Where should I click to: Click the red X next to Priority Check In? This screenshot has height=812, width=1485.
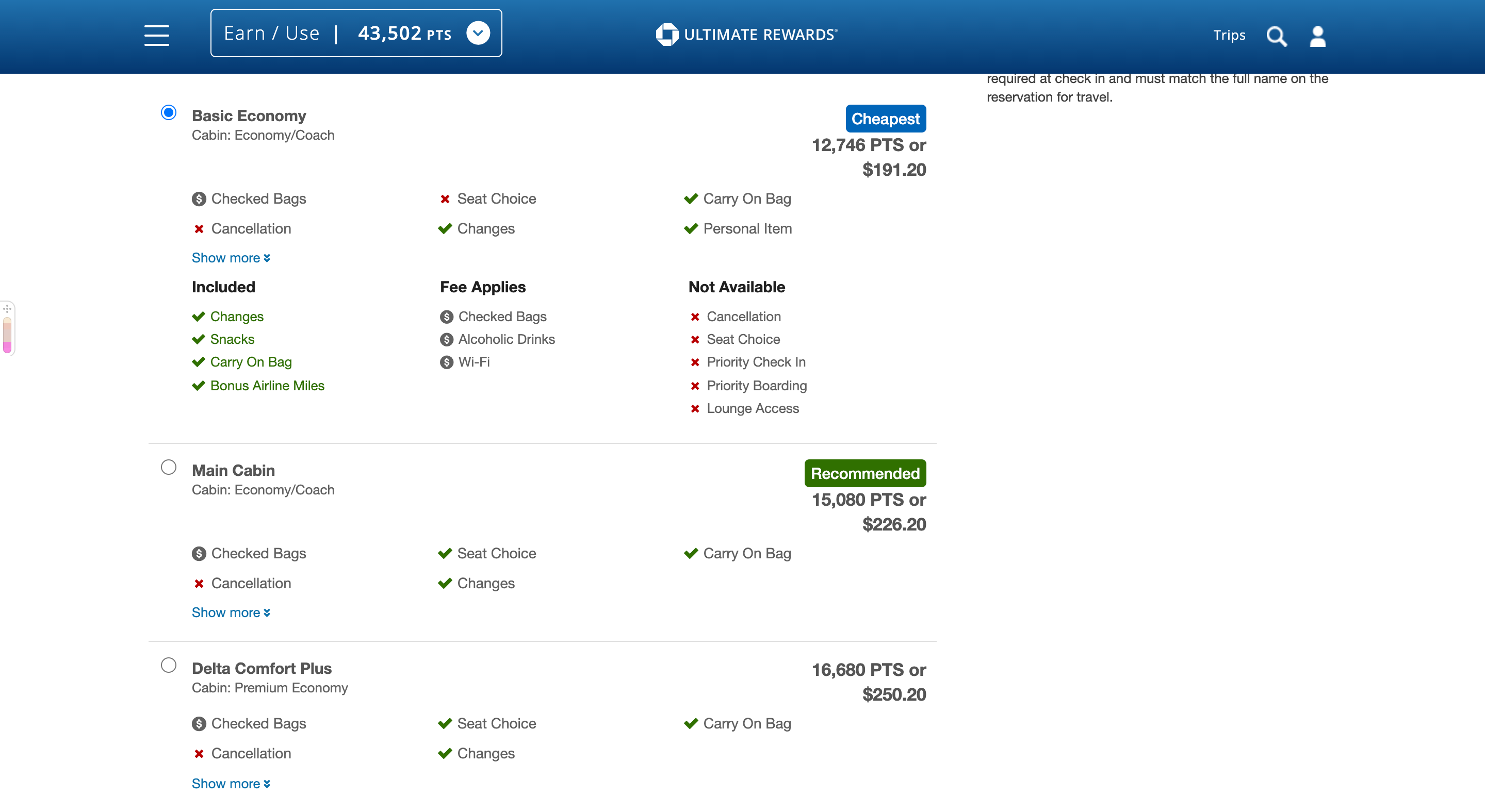(695, 362)
